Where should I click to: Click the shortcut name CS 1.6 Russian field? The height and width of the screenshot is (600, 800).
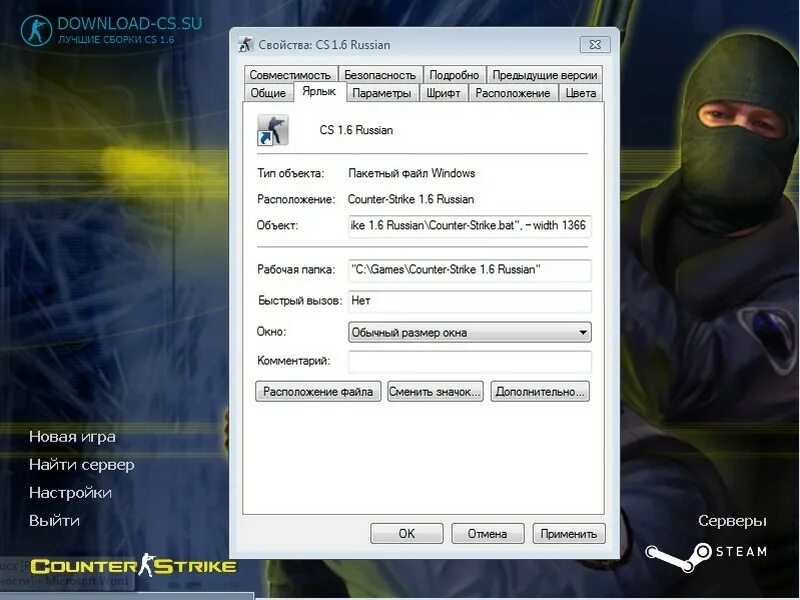tap(356, 130)
